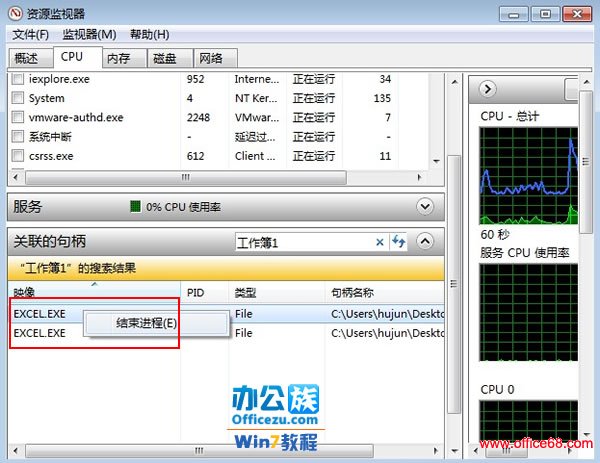Click the round arrow button above graphs
The height and width of the screenshot is (463, 600).
(488, 89)
